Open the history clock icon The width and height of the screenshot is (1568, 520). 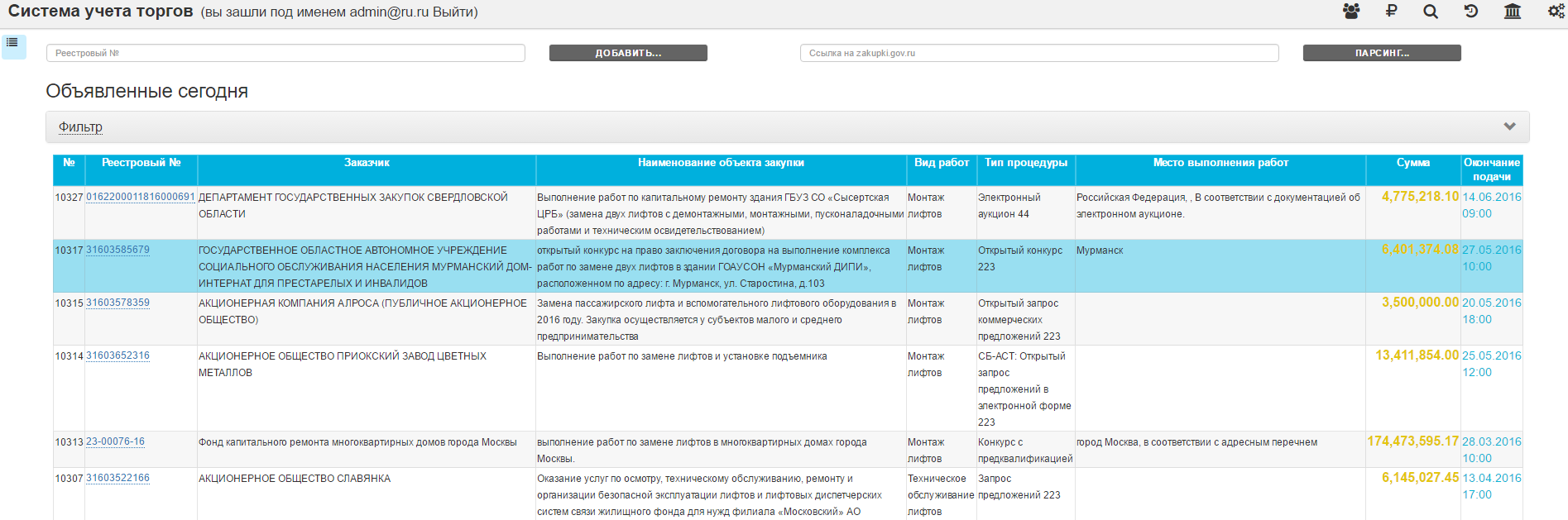pos(1470,12)
